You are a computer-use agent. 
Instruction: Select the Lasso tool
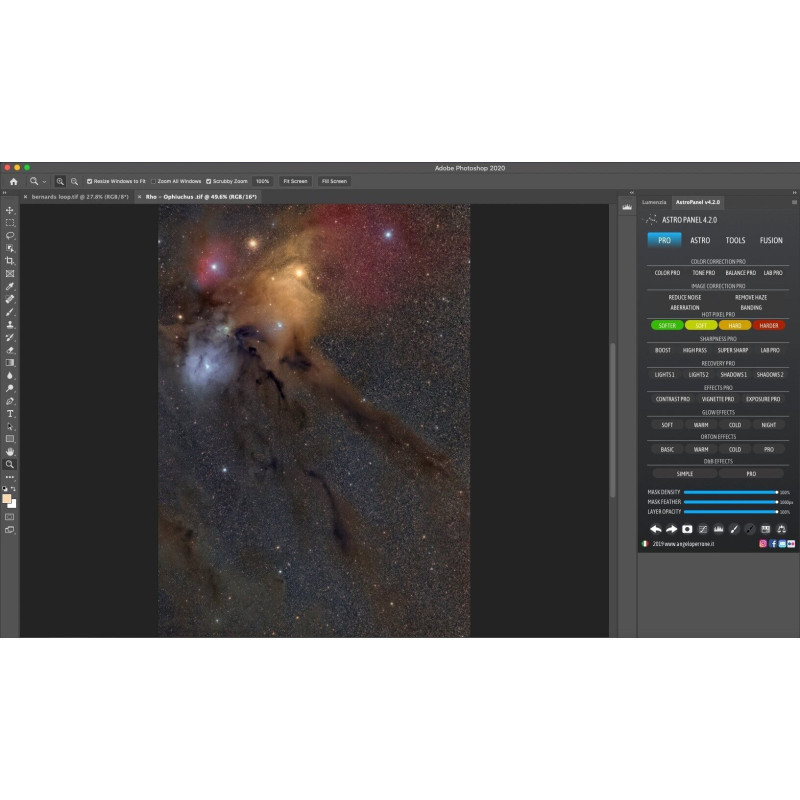[10, 236]
